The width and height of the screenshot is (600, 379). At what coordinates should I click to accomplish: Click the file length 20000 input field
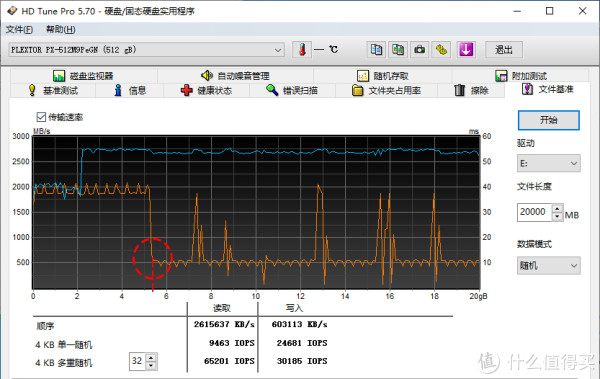(x=534, y=212)
